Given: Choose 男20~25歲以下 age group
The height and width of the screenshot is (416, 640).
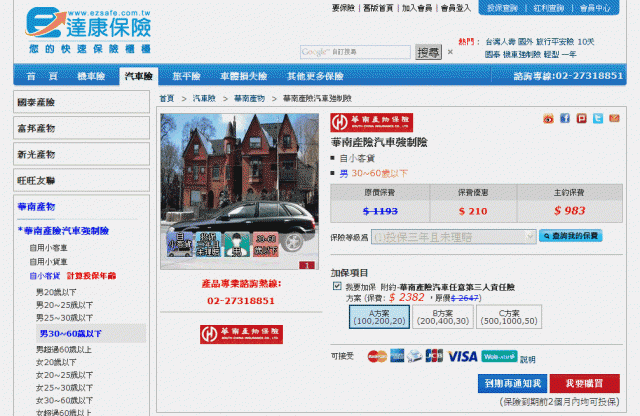Looking at the screenshot, I should click(x=64, y=305).
